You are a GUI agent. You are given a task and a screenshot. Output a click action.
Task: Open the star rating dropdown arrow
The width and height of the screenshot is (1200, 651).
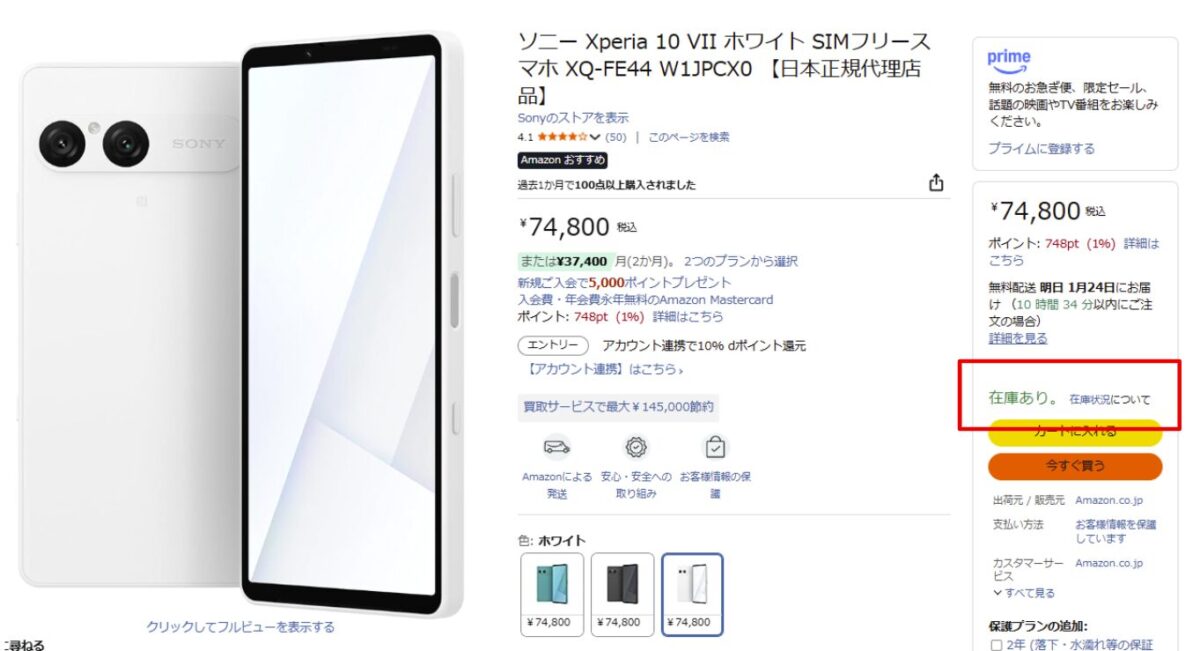[x=595, y=137]
